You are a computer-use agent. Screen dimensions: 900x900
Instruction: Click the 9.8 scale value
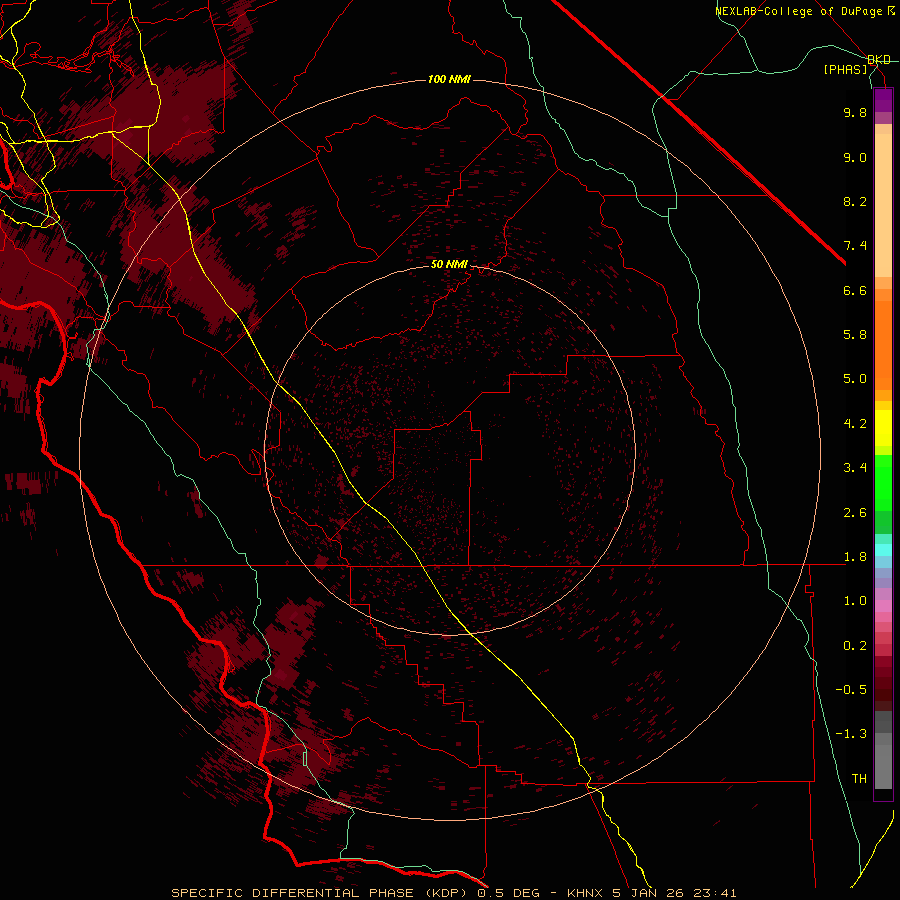855,112
